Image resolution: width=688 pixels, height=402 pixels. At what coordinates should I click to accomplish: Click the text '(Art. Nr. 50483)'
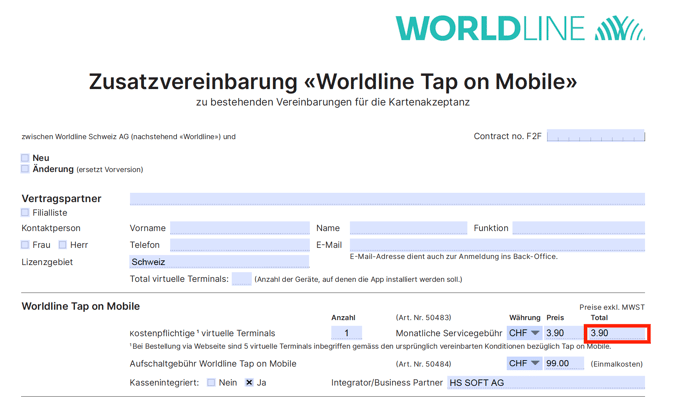(423, 317)
